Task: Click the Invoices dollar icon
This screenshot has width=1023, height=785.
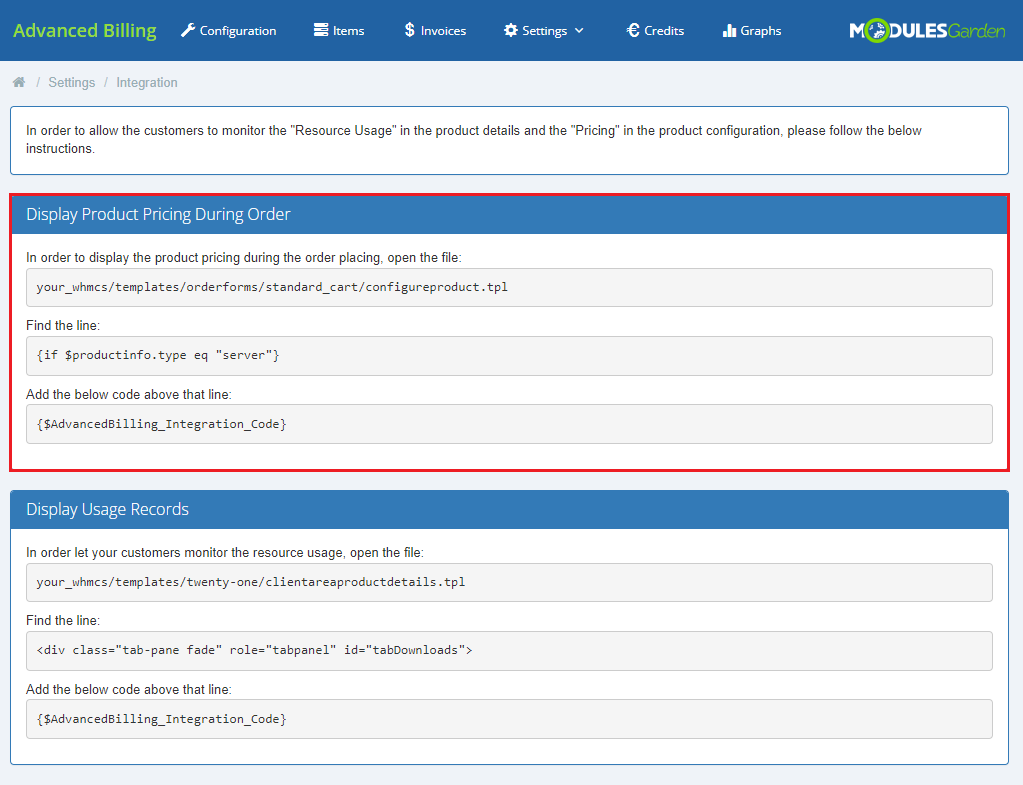Action: (x=409, y=30)
